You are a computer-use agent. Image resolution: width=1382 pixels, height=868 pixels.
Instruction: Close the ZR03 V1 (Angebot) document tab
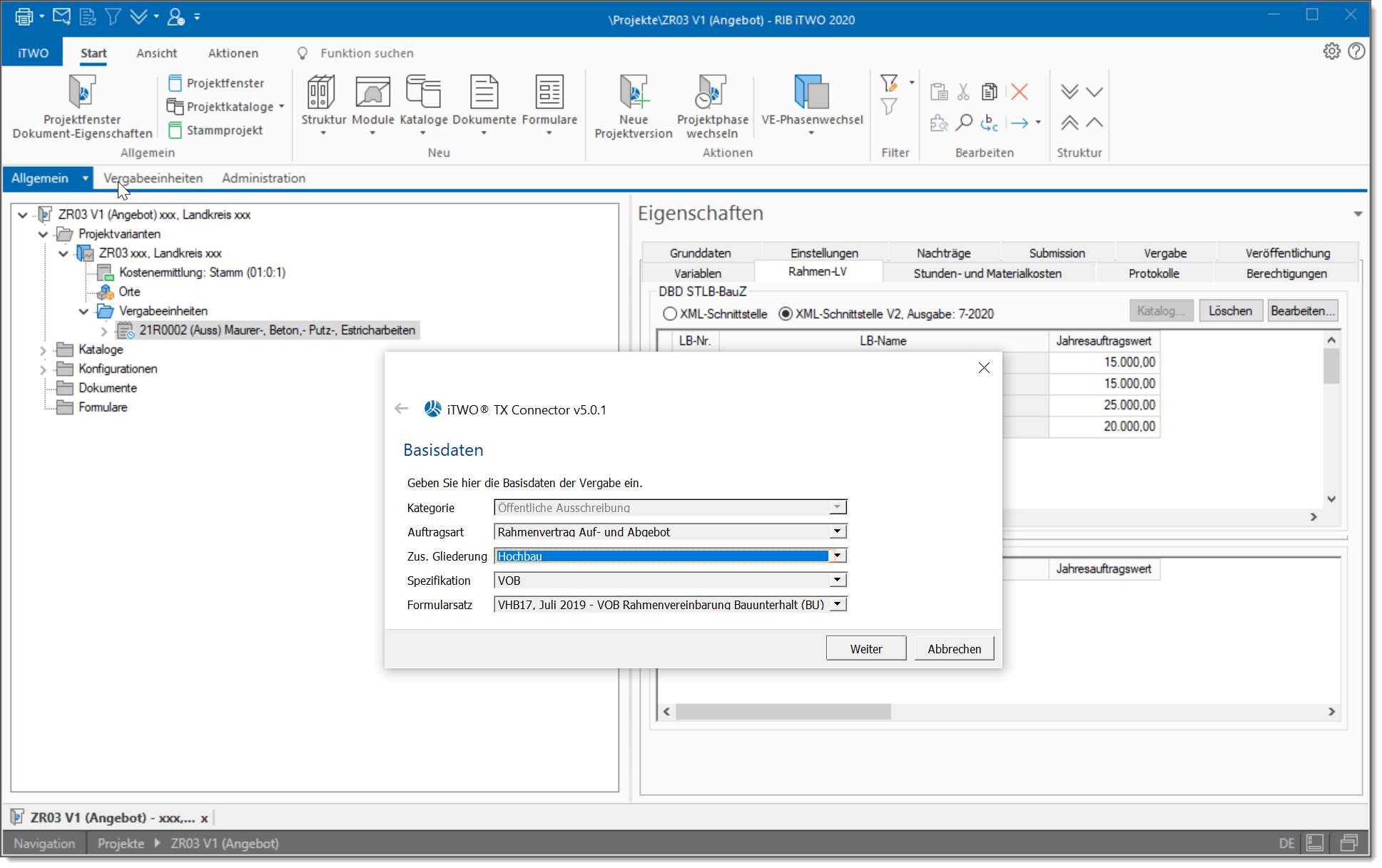tap(204, 818)
